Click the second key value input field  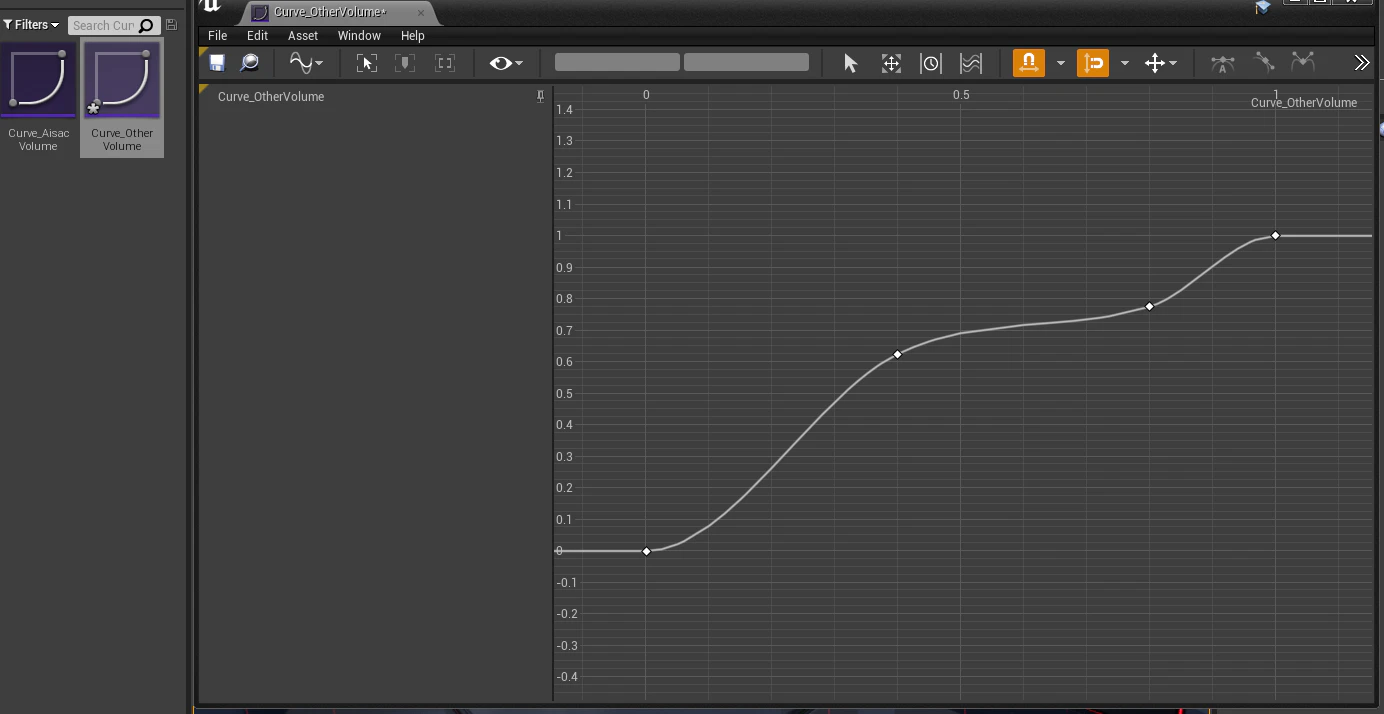pyautogui.click(x=746, y=62)
